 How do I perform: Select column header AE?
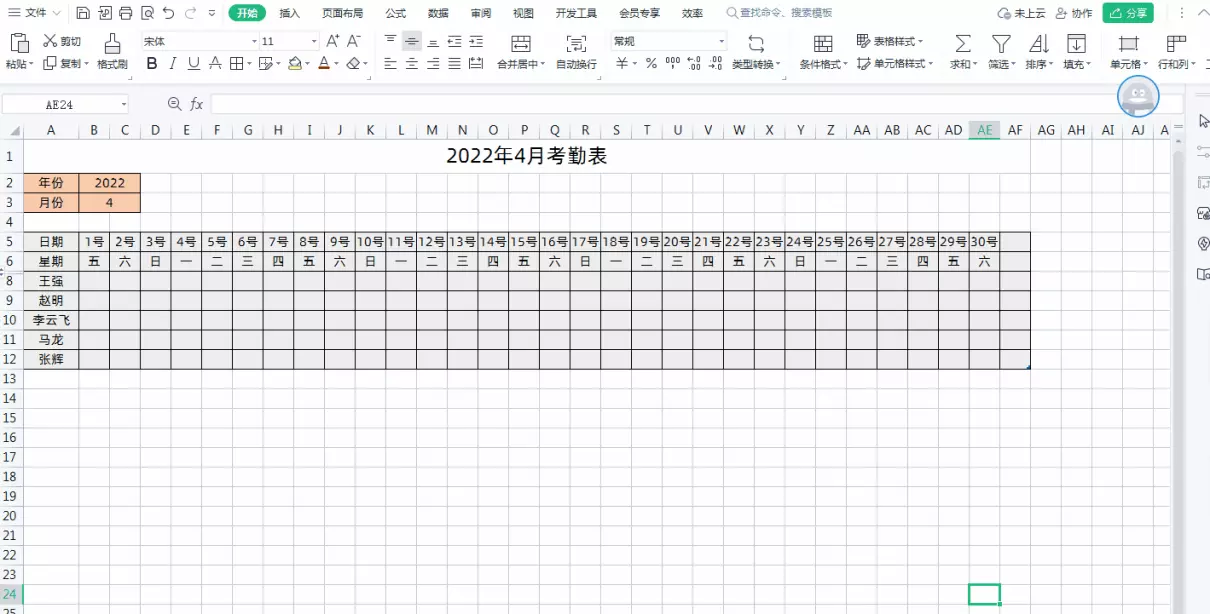(x=984, y=130)
